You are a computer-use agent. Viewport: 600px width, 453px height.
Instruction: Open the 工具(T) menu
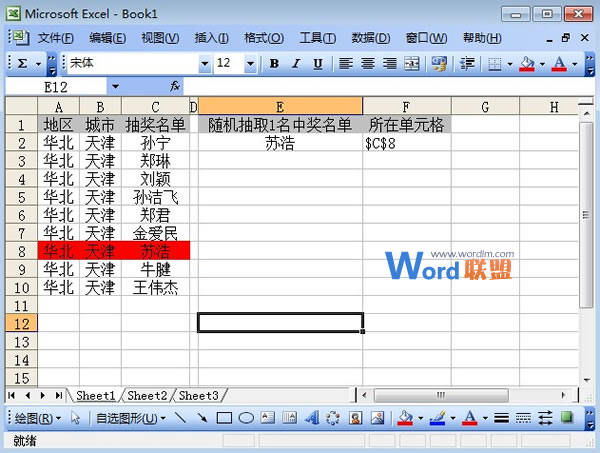318,38
